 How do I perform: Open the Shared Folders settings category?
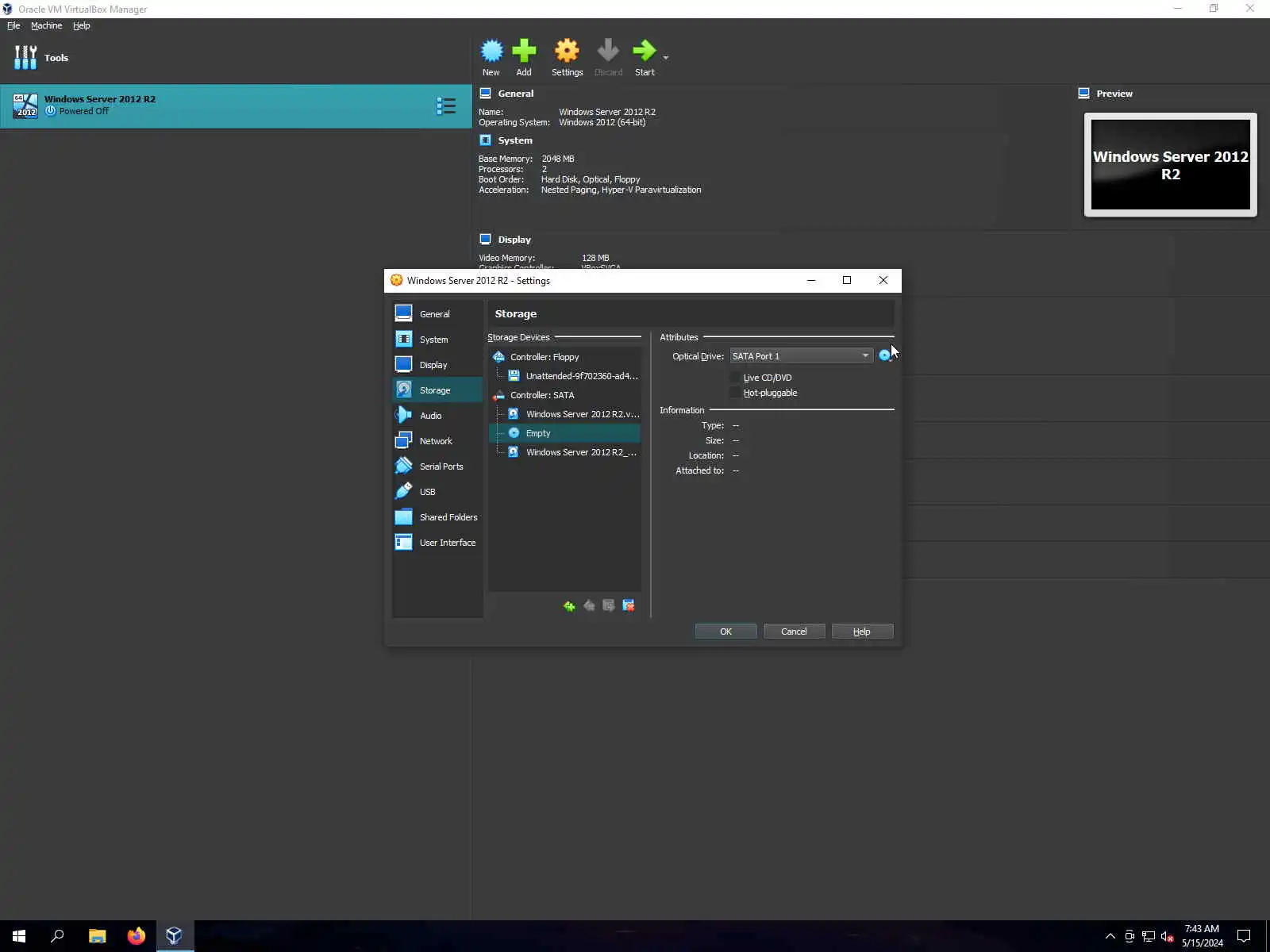pos(437,517)
